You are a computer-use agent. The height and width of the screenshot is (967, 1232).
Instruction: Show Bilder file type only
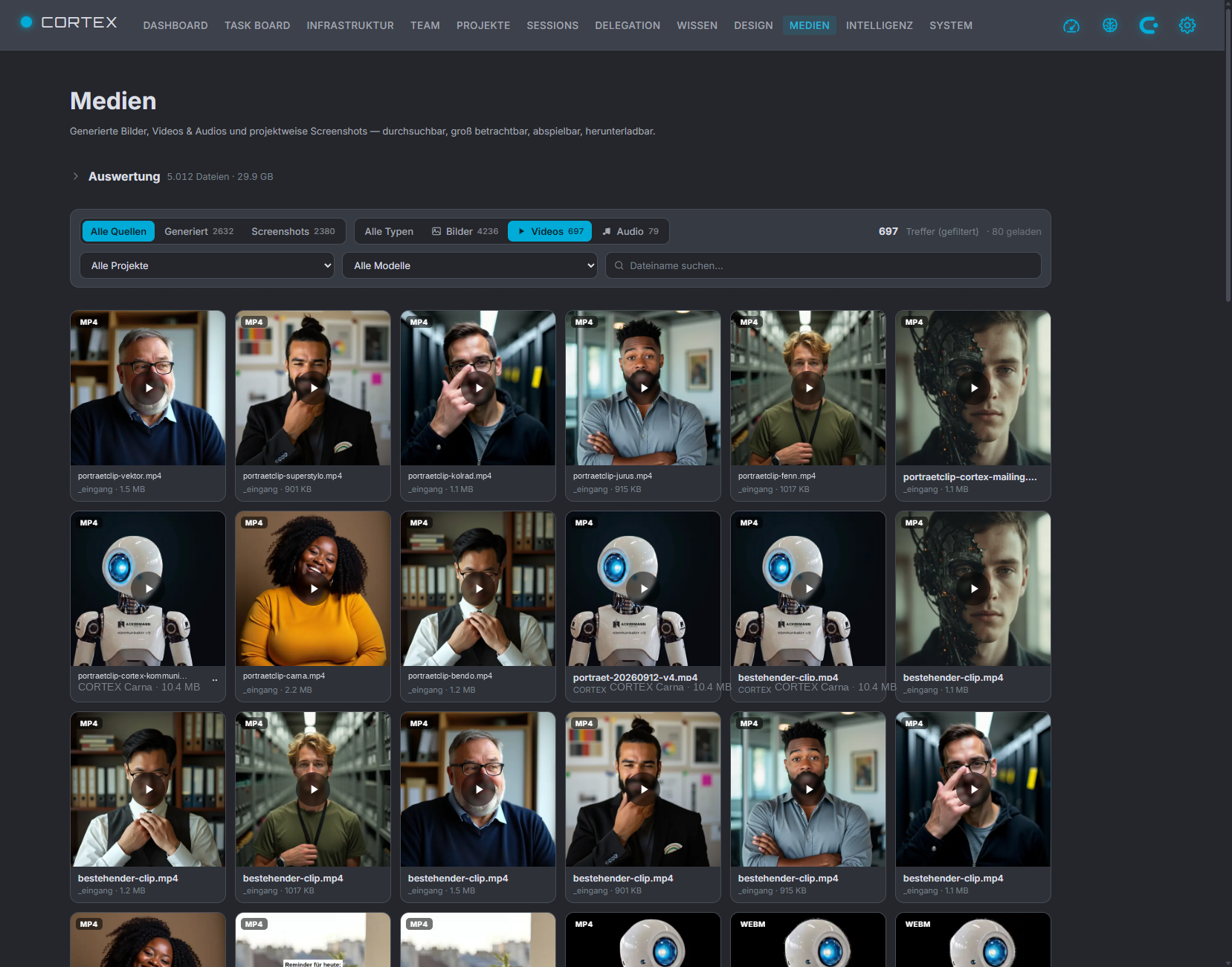point(465,231)
